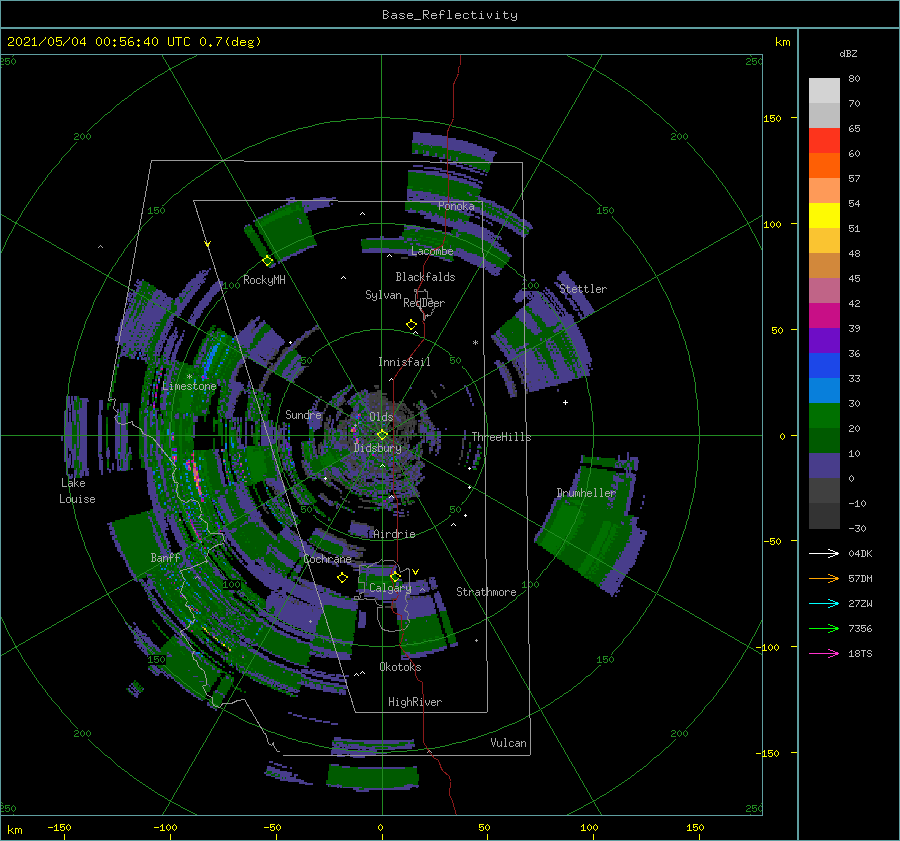The width and height of the screenshot is (900, 841).
Task: Click the Drumheller city label
Action: click(x=586, y=493)
